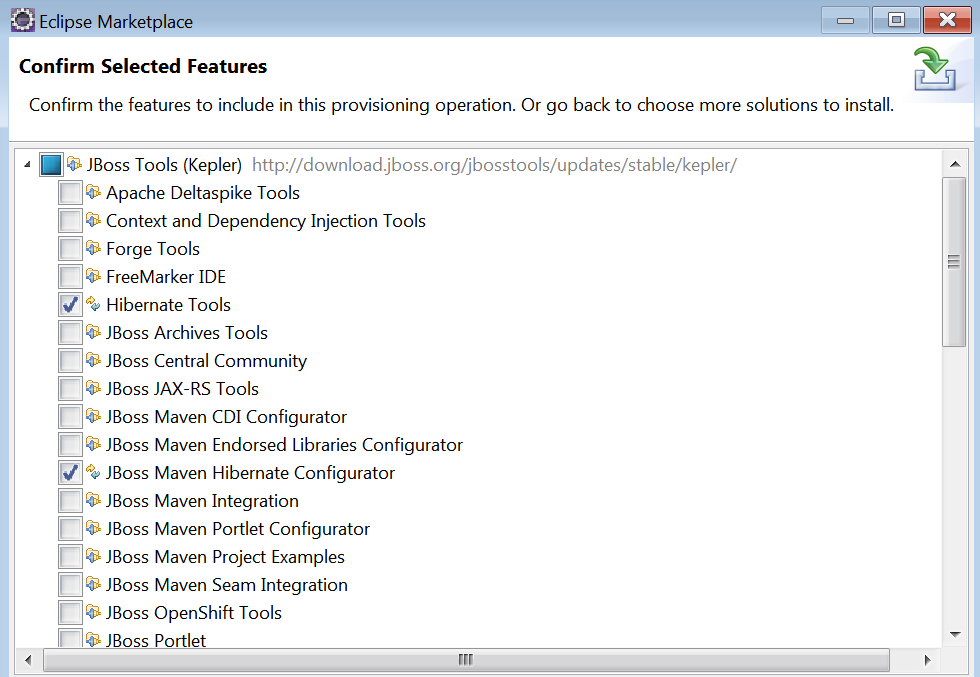Click the FreeMarker IDE feature icon

[92, 276]
